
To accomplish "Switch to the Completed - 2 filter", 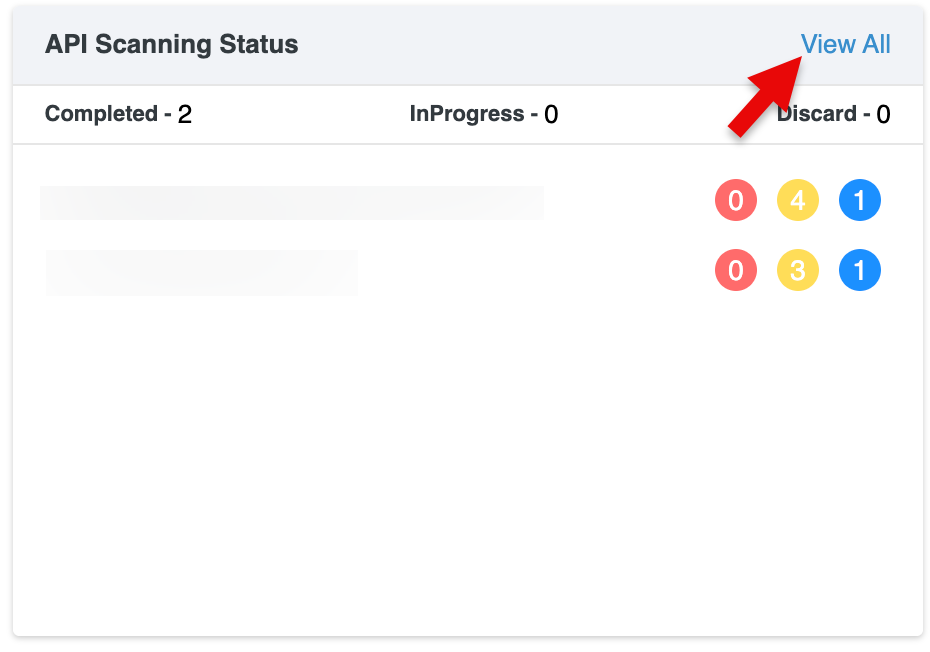I will pyautogui.click(x=118, y=113).
